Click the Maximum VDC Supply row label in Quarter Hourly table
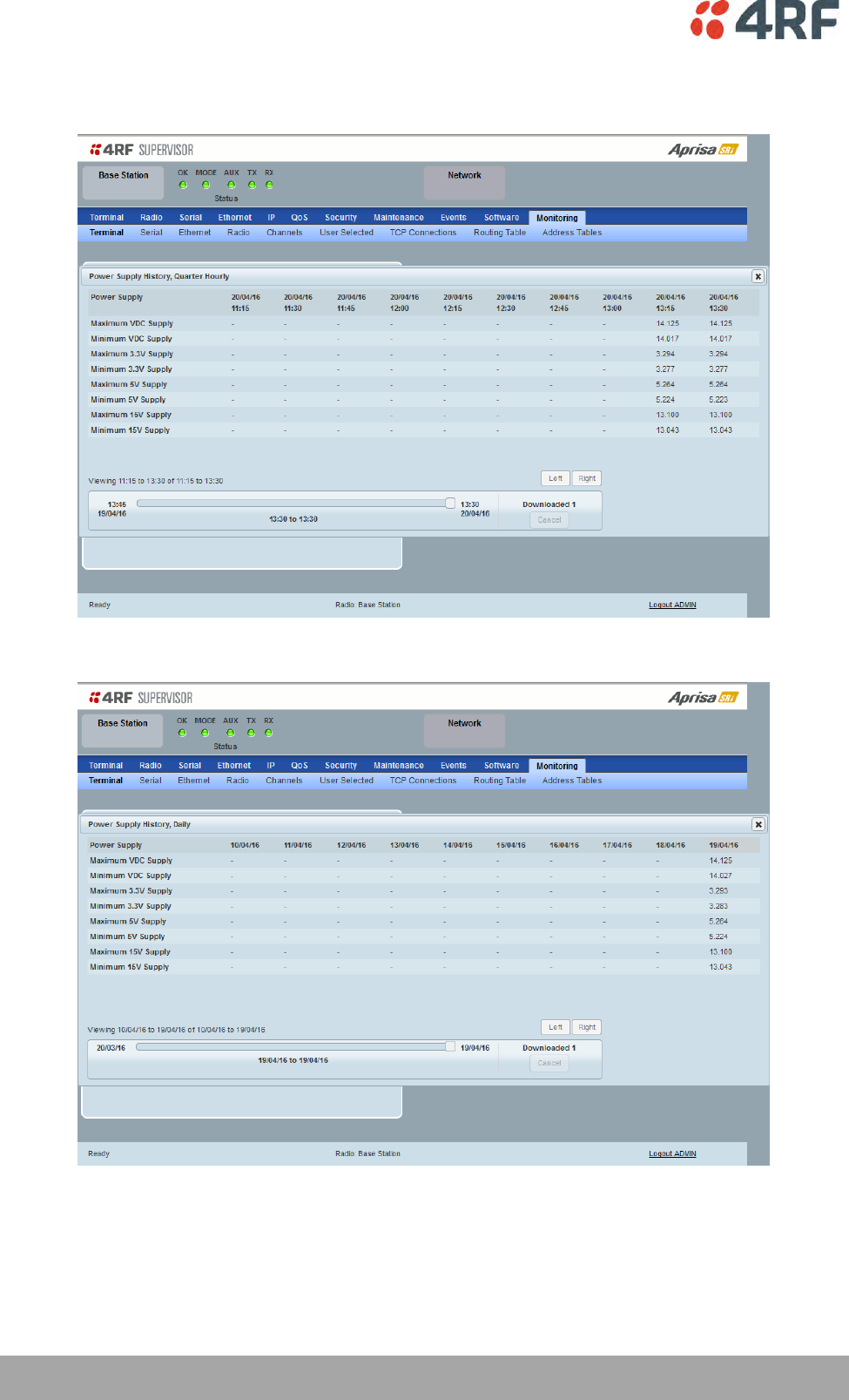This screenshot has height=1400, width=849. coord(132,323)
